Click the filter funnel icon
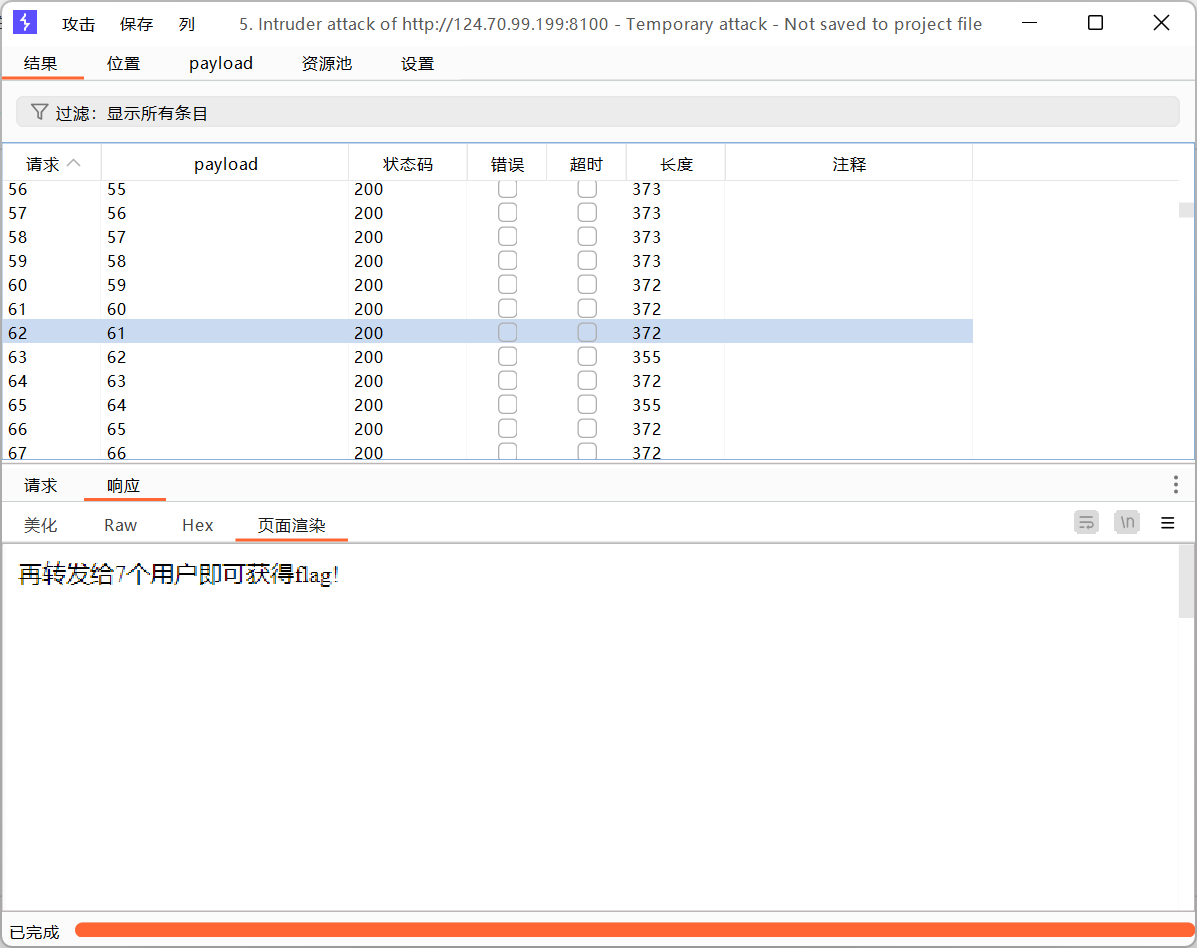The image size is (1197, 948). [39, 112]
